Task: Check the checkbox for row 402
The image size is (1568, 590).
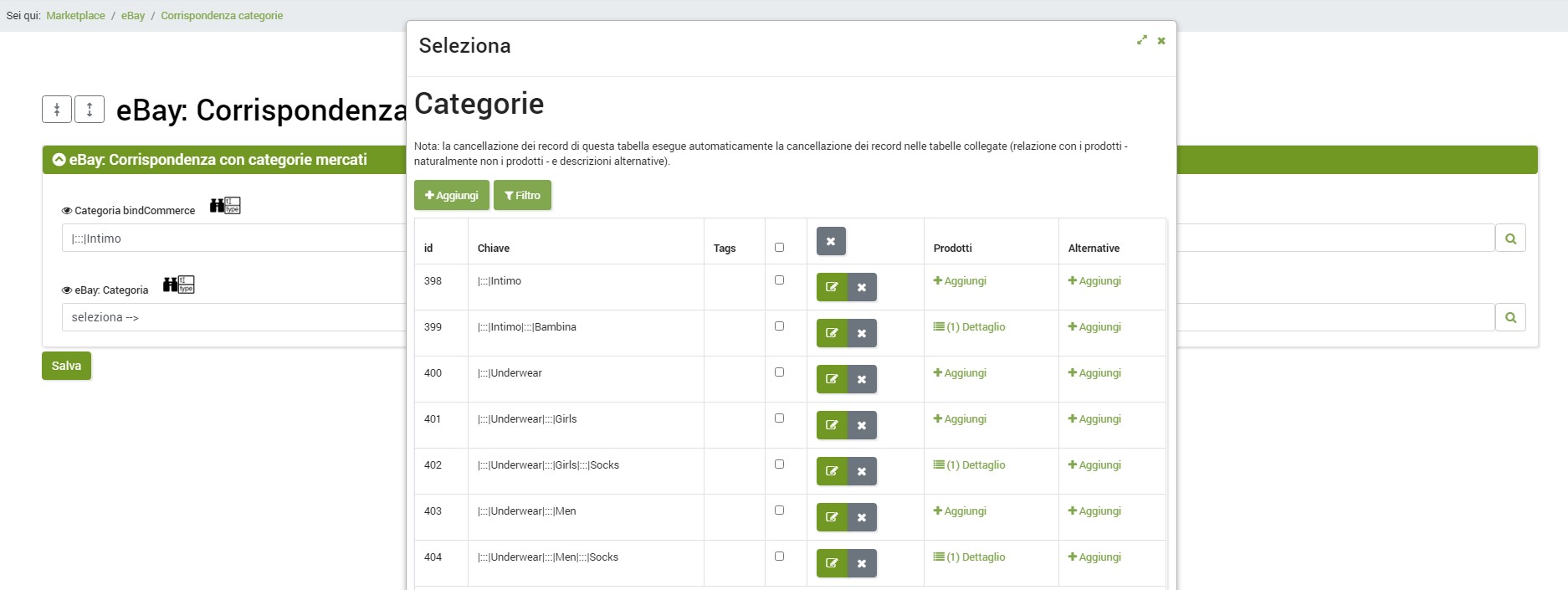Action: point(779,464)
